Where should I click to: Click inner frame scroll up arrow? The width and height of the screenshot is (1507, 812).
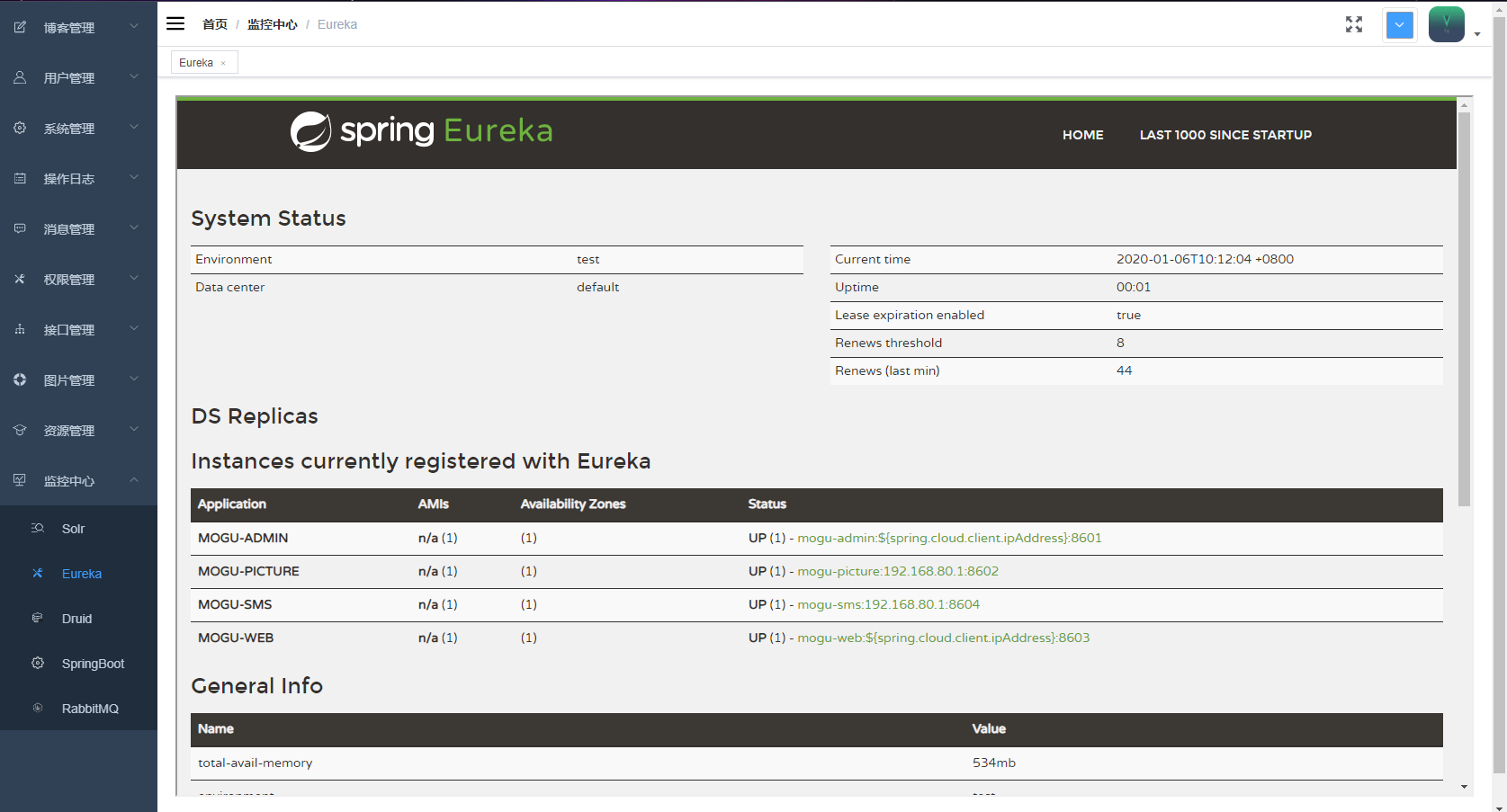click(1464, 105)
